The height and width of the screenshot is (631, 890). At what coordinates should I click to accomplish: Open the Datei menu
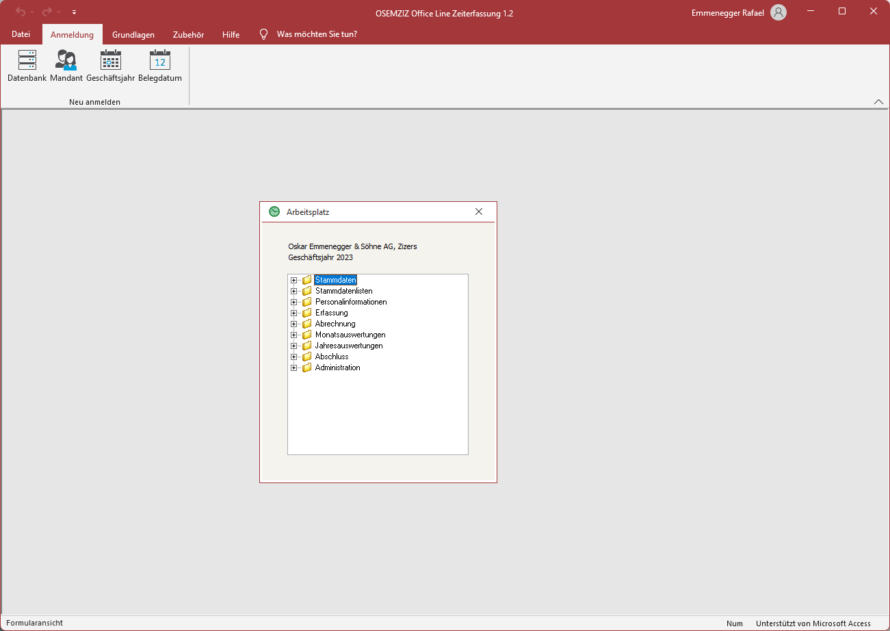point(21,34)
